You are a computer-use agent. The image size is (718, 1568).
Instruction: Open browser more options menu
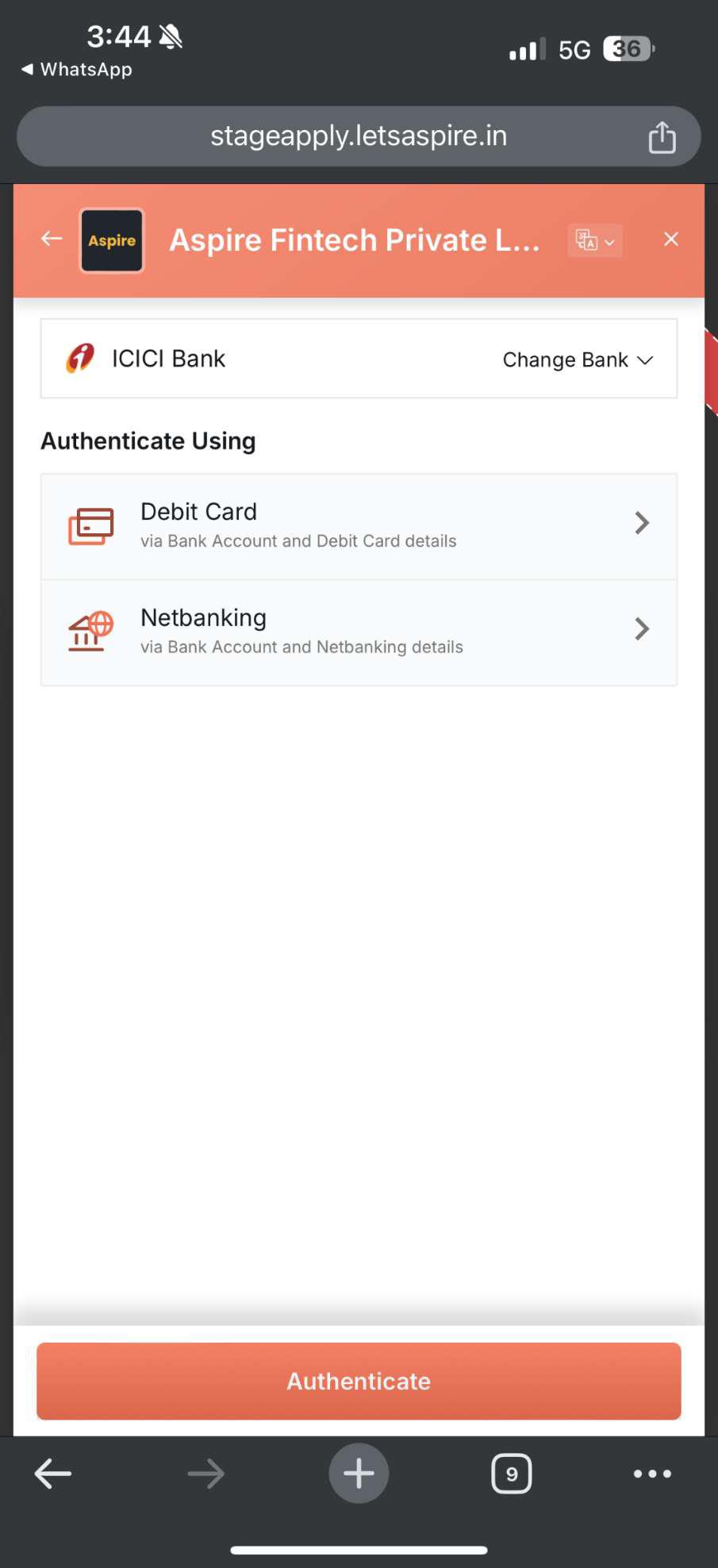point(652,1474)
